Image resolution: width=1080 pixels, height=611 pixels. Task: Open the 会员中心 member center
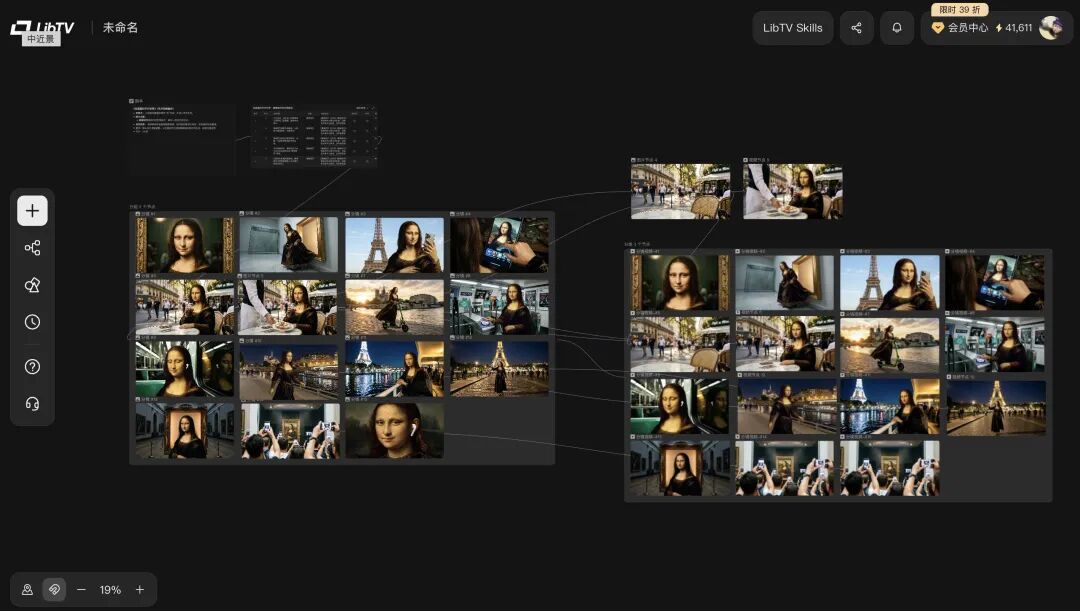959,28
